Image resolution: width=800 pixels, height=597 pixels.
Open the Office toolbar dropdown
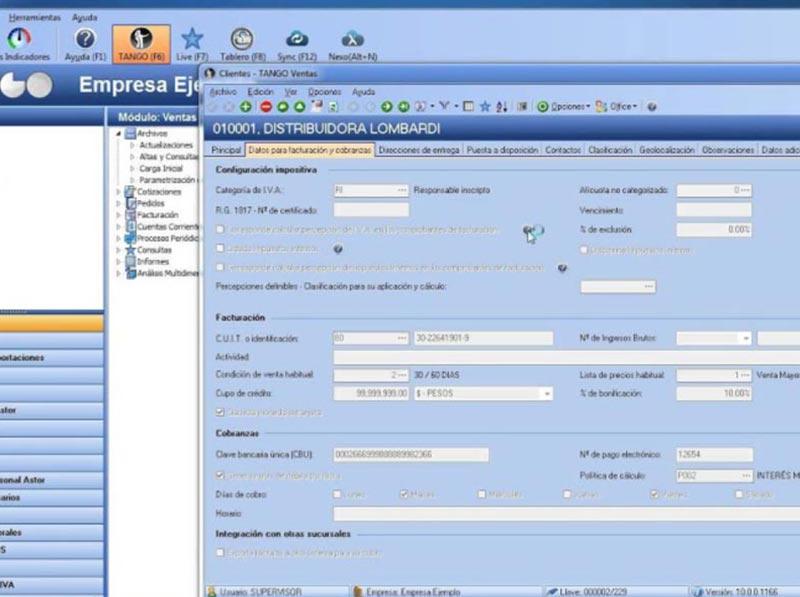(x=616, y=107)
